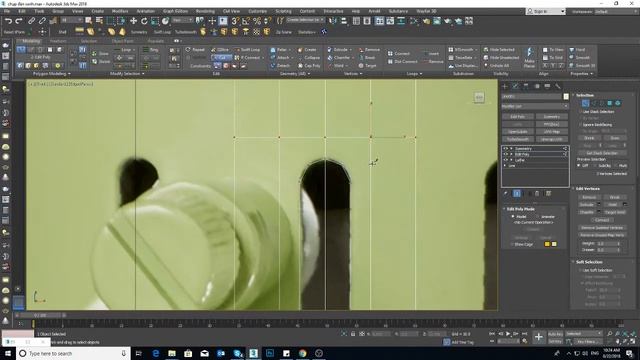Click the Select and Link icon
The image size is (640, 360).
(31, 21)
